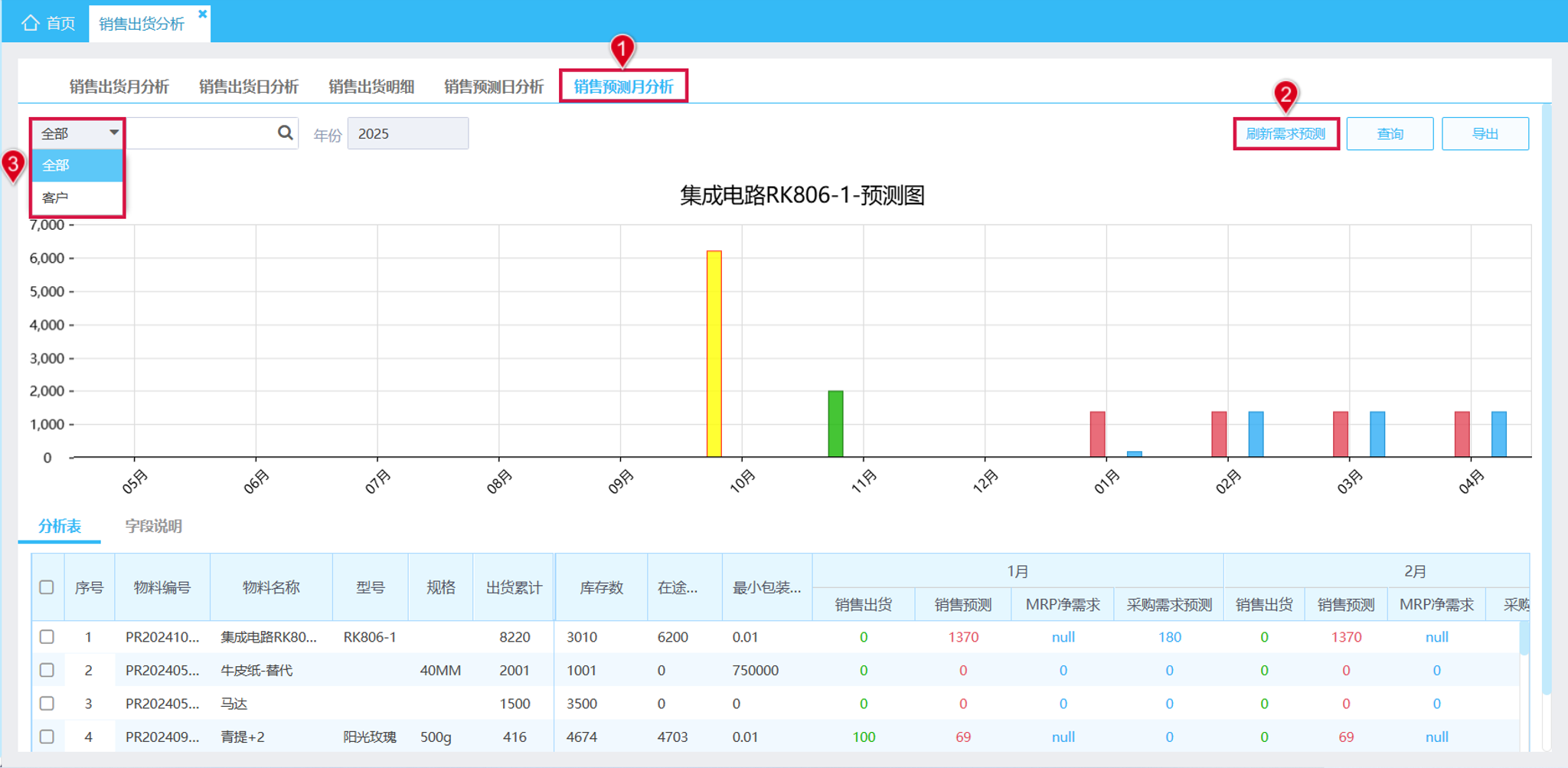Toggle the select-all header checkbox
The height and width of the screenshot is (768, 1568).
point(47,587)
